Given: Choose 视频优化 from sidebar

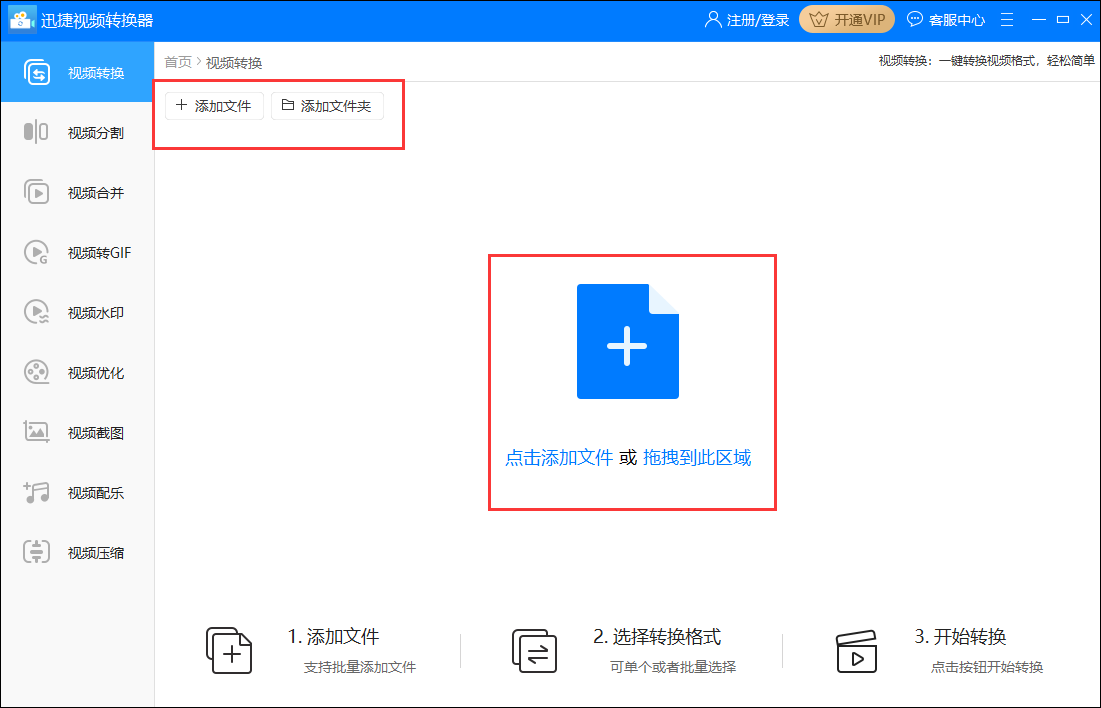Looking at the screenshot, I should click(x=77, y=372).
